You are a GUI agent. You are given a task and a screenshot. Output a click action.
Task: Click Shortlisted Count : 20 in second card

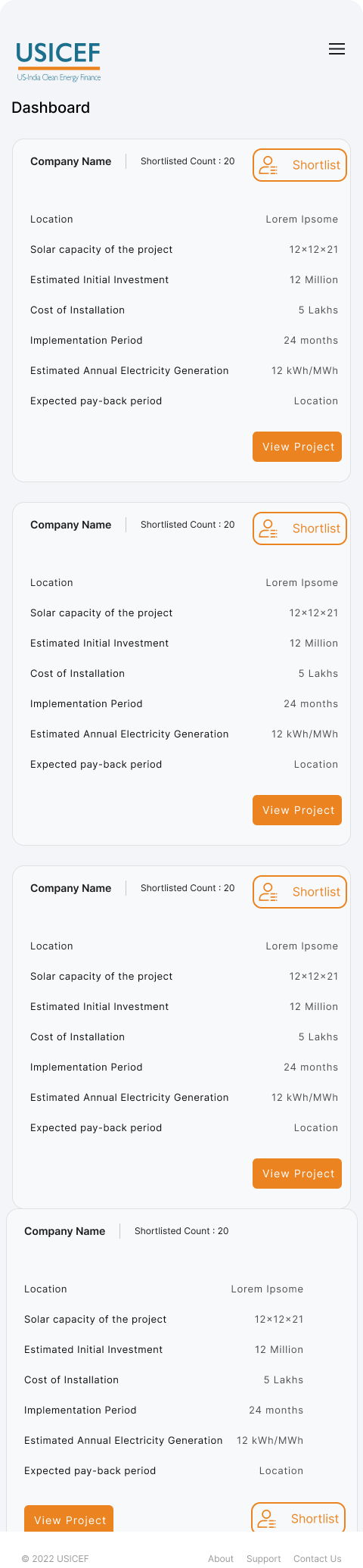[188, 525]
